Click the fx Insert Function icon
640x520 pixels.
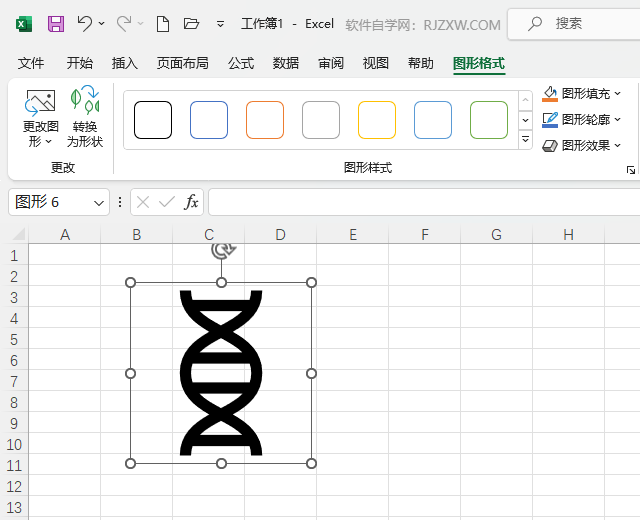191,202
